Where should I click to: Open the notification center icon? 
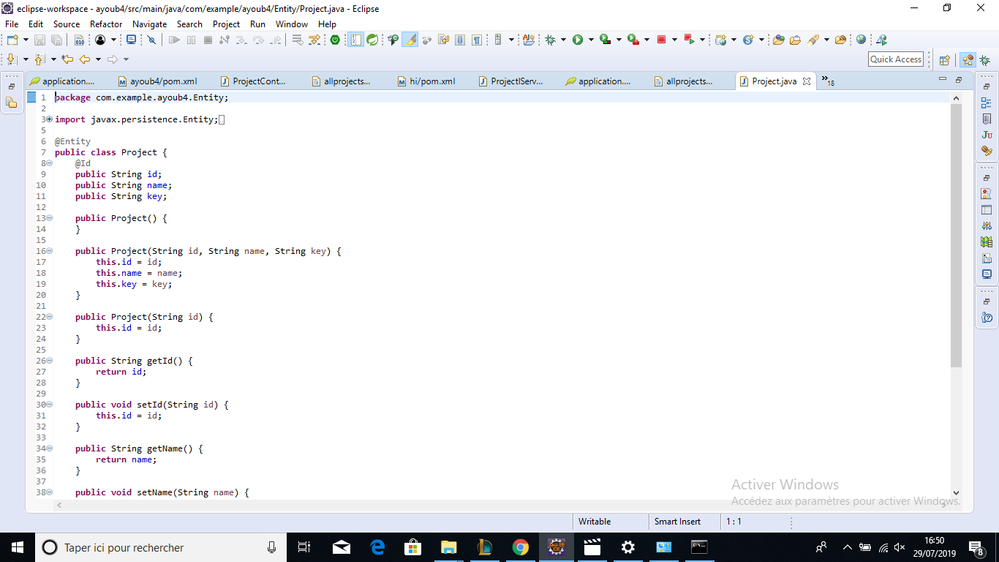975,547
